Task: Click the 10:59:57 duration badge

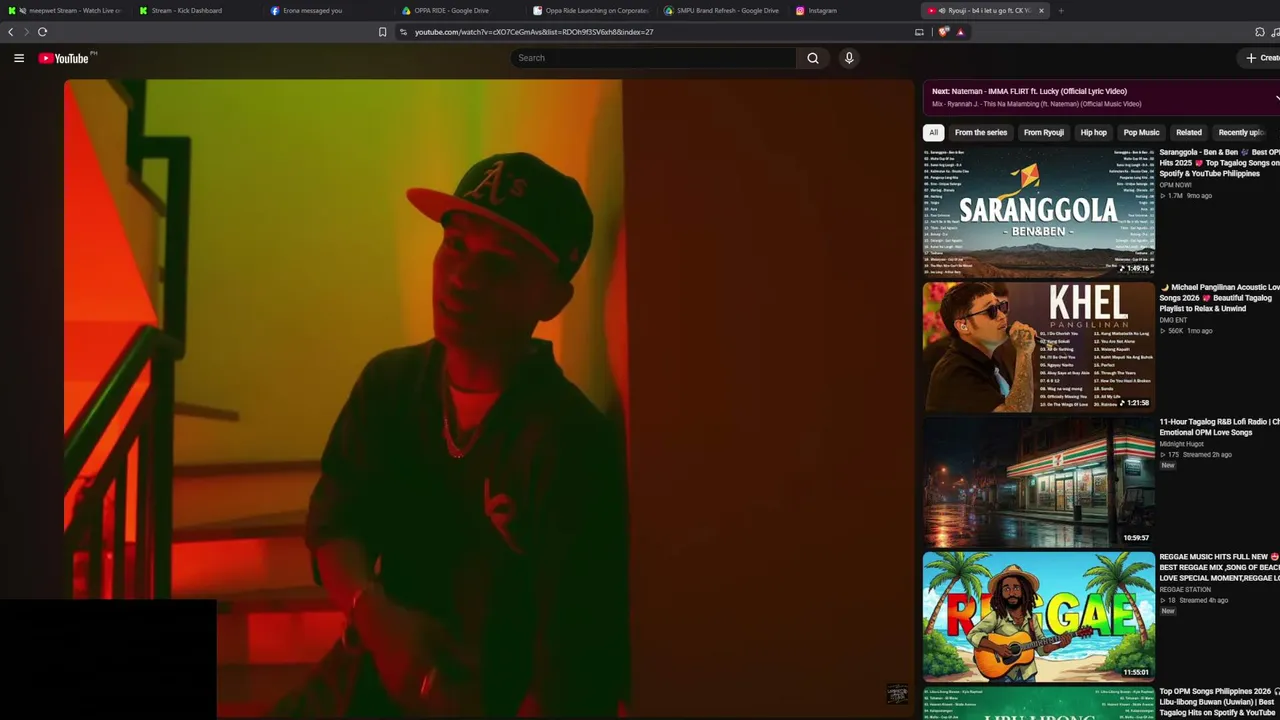Action: pos(1136,538)
